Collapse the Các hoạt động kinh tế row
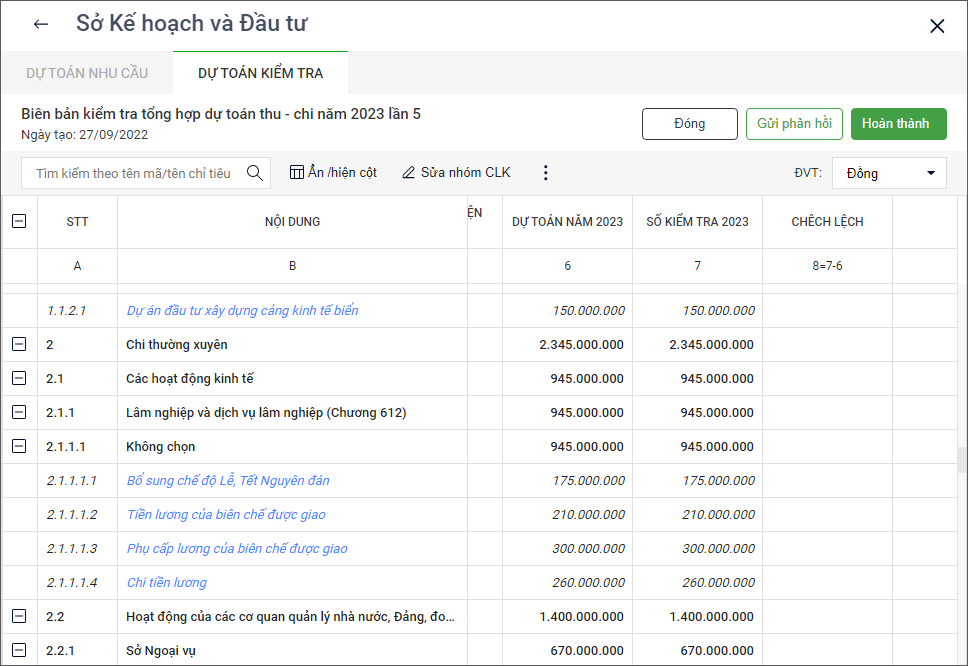The width and height of the screenshot is (968, 666). [19, 379]
